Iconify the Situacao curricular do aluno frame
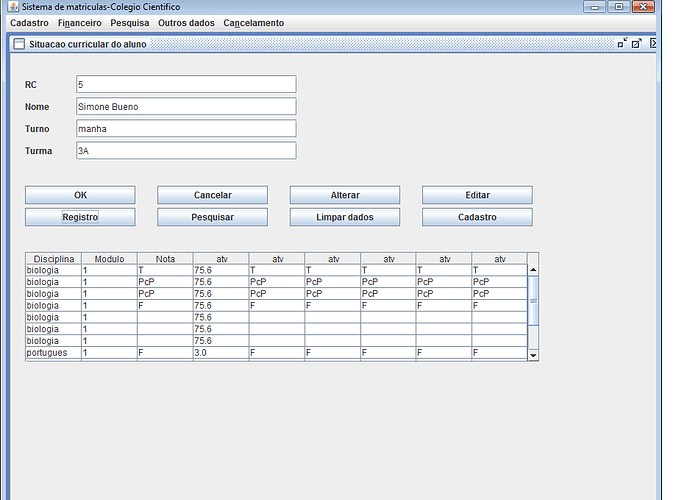Screen dimensions: 690x500 622,44
